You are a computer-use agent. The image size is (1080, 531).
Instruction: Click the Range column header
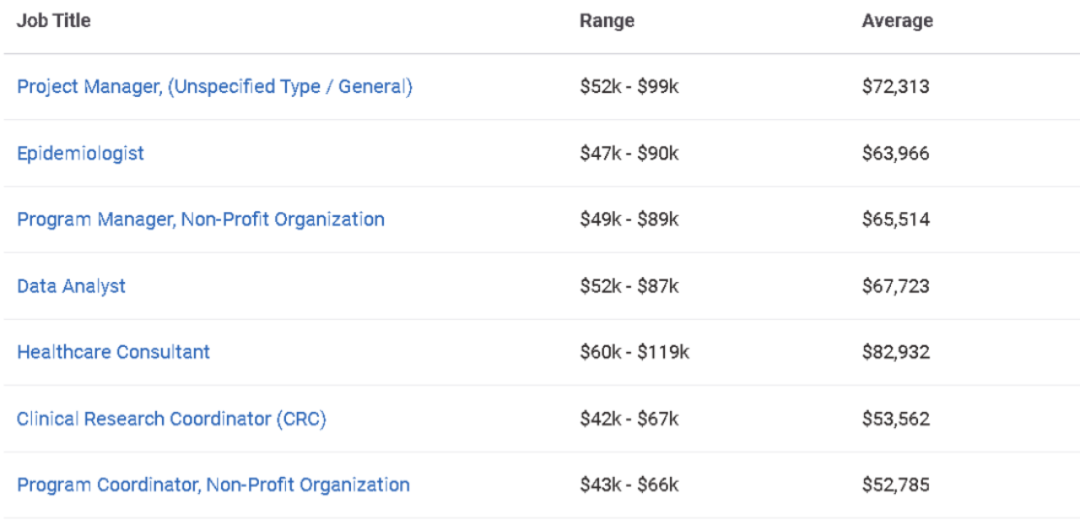(x=606, y=21)
